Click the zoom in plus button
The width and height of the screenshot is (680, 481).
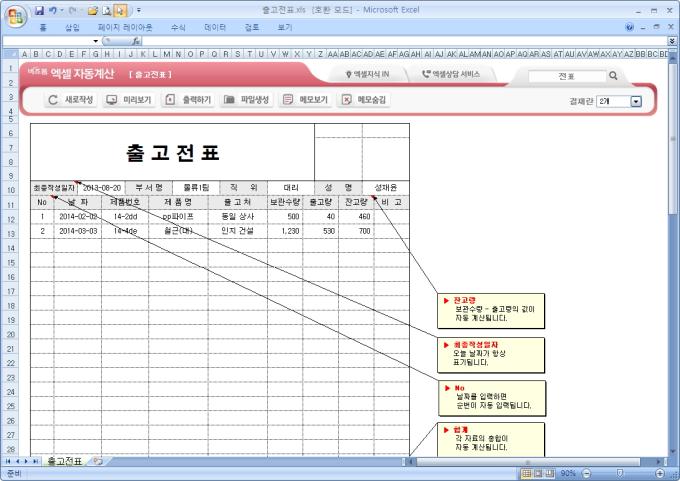[660, 473]
